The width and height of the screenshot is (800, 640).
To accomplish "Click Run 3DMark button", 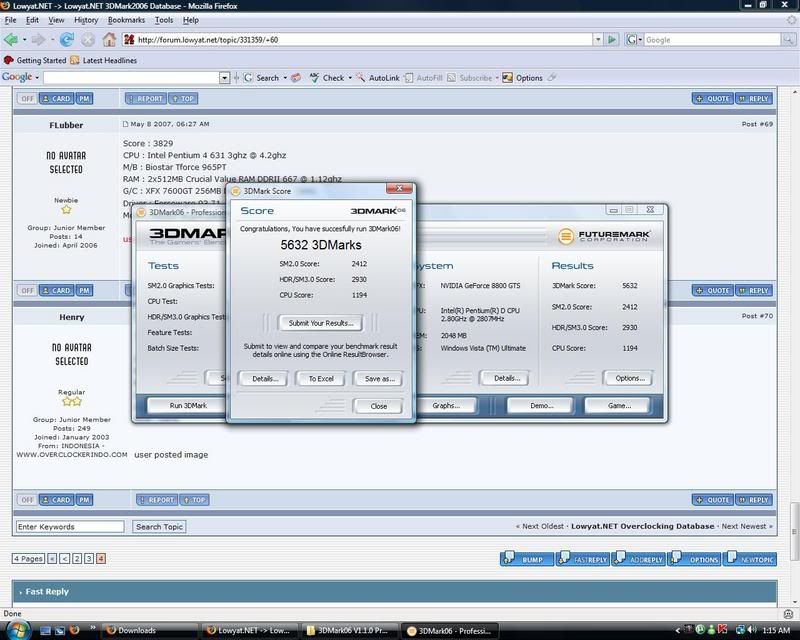I will pos(188,405).
